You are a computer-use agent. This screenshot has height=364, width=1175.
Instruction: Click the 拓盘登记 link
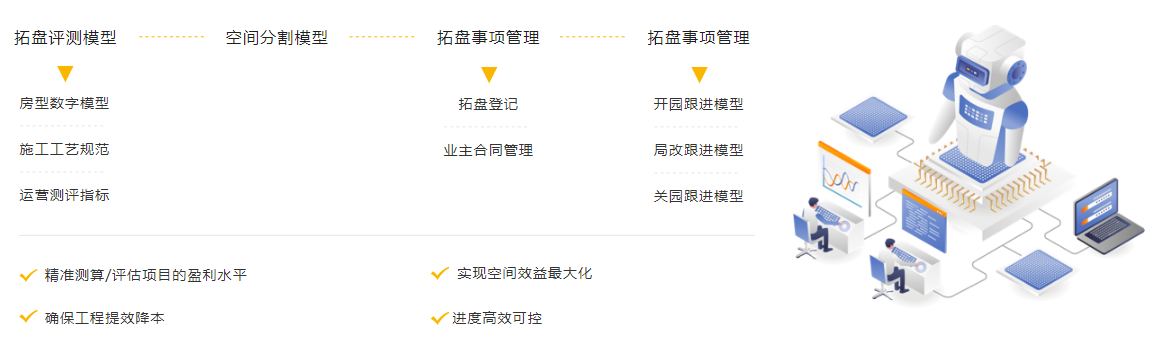pyautogui.click(x=488, y=104)
